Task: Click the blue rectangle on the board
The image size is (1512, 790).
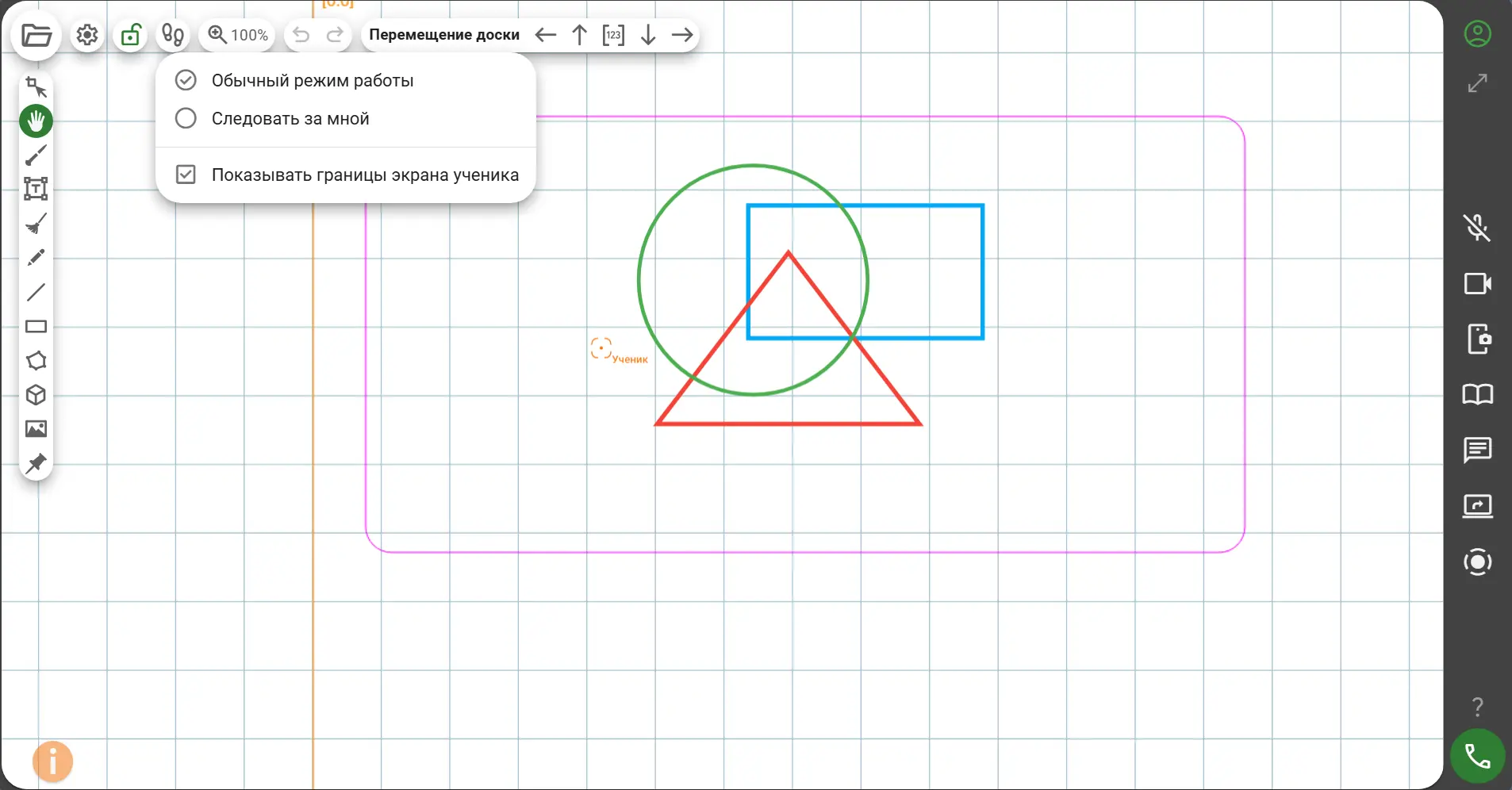Action: tap(983, 270)
